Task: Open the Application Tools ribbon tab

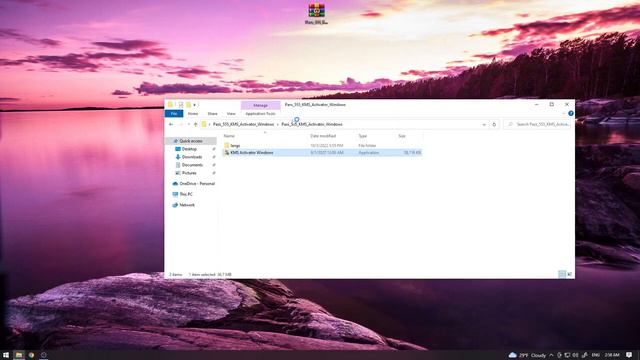Action: [x=260, y=113]
